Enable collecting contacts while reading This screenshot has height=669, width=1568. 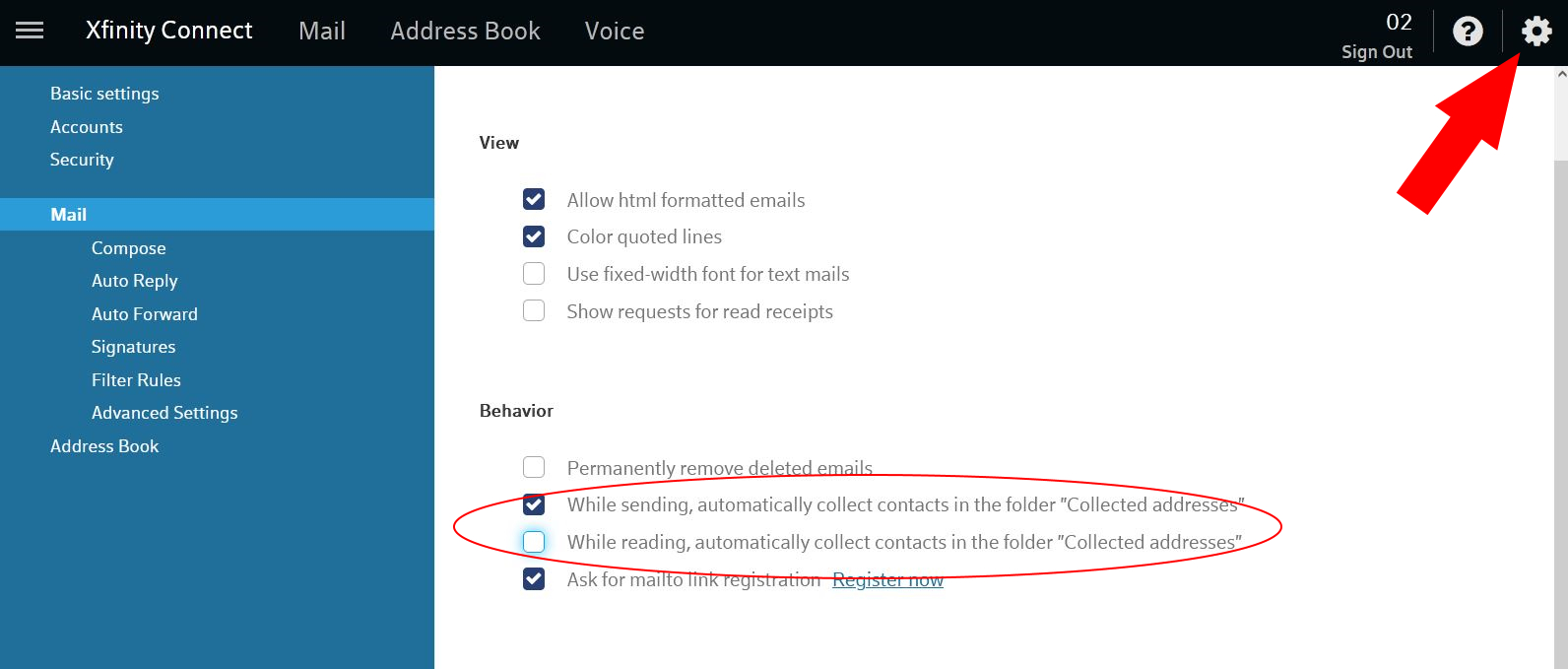pyautogui.click(x=533, y=541)
